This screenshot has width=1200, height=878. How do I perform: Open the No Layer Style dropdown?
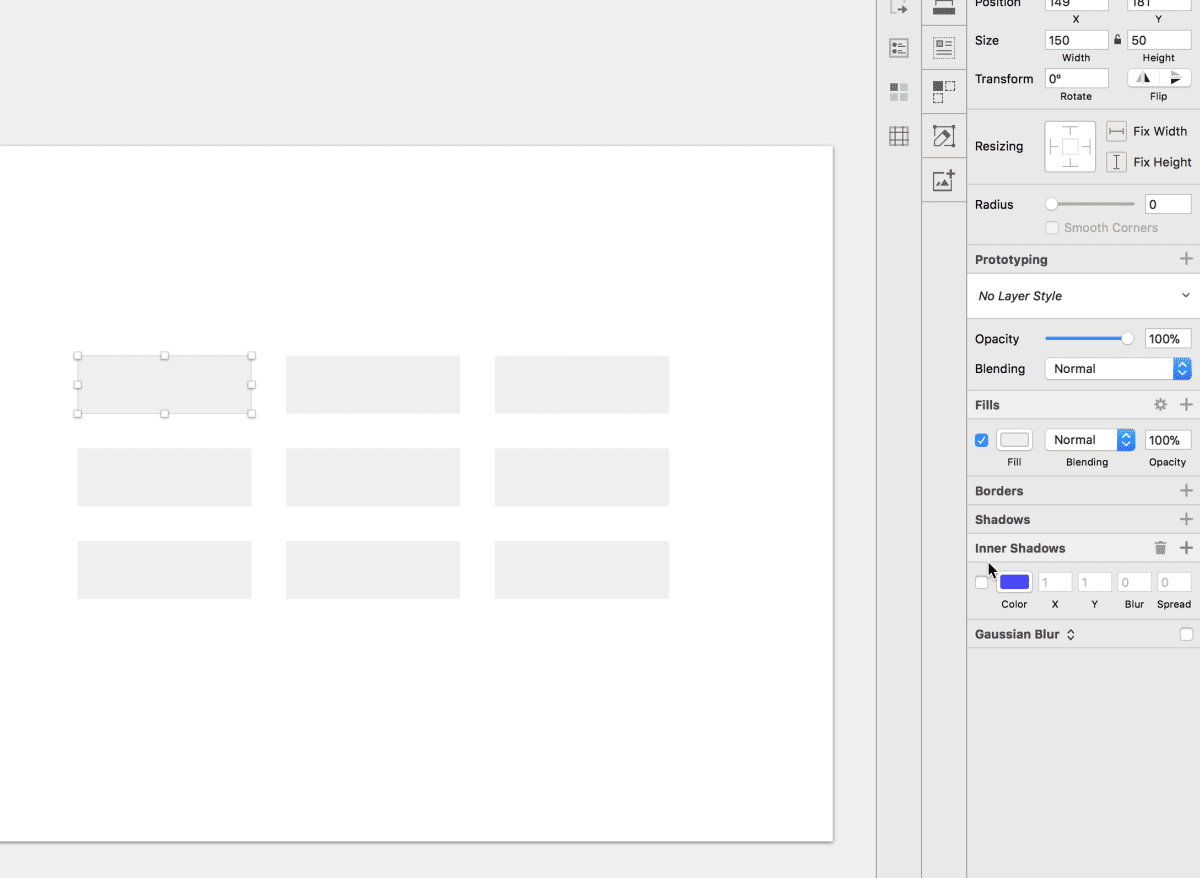tap(1083, 296)
